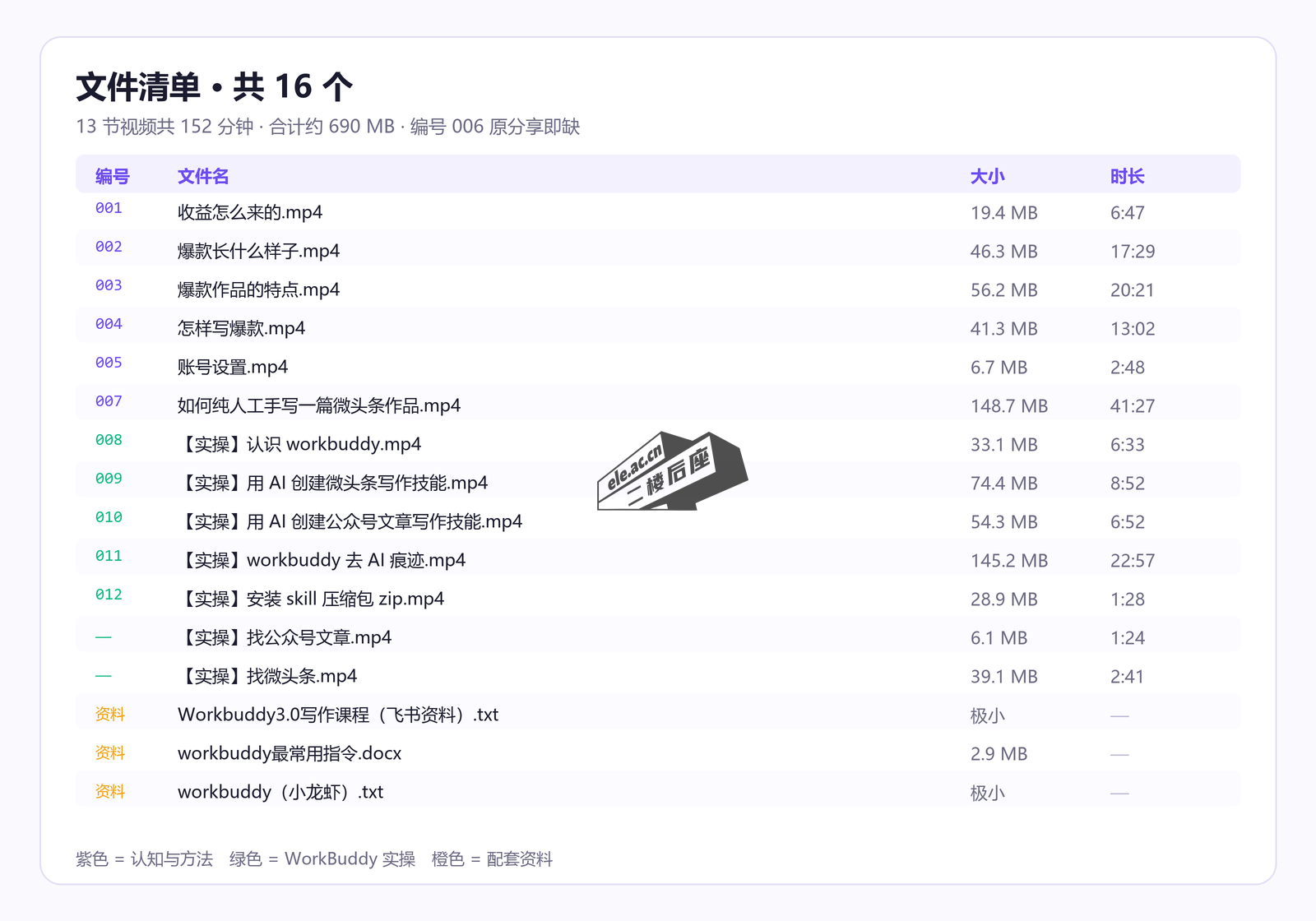Viewport: 1316px width, 921px height.
Task: Select file 【实操】workbuddy 去 AI 痕迹.mp4
Action: point(322,560)
